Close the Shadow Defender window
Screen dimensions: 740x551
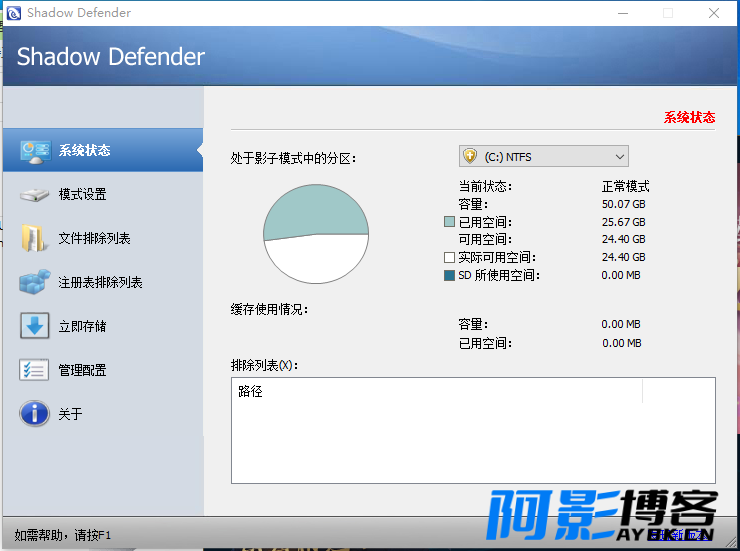(714, 13)
